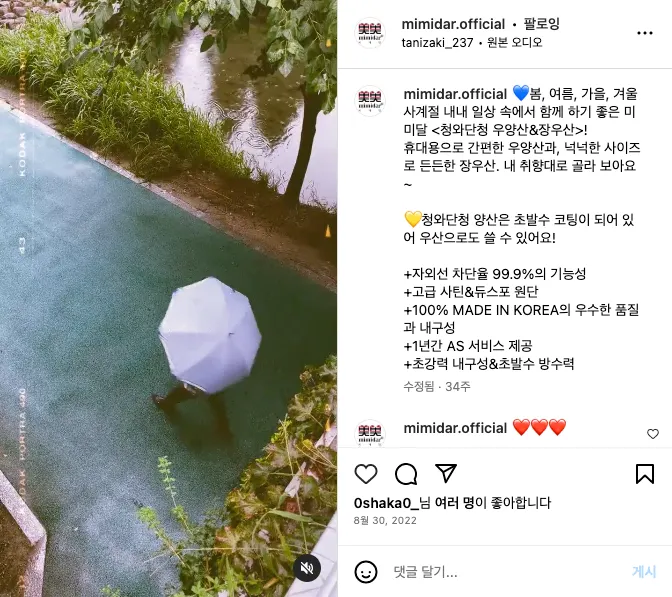Unmute the video with speaker icon
The image size is (672, 597).
(307, 568)
